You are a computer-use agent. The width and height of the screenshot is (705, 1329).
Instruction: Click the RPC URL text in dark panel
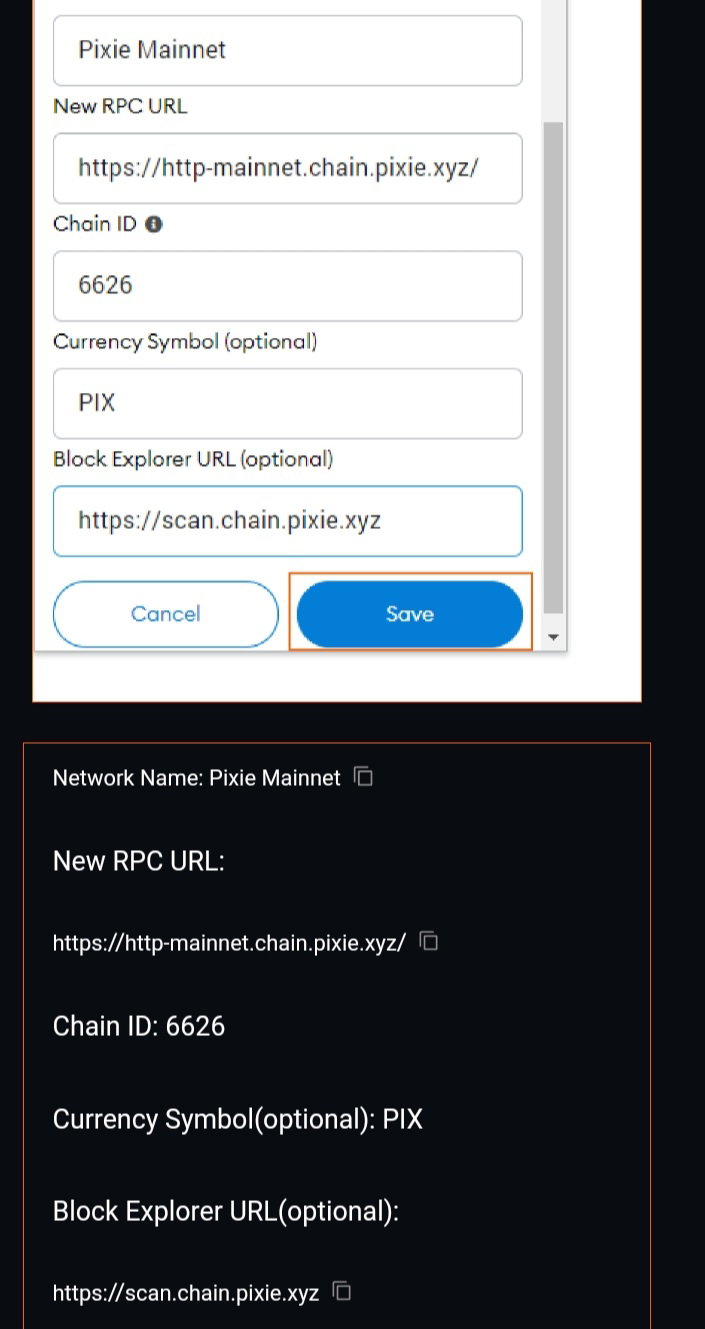pyautogui.click(x=229, y=942)
